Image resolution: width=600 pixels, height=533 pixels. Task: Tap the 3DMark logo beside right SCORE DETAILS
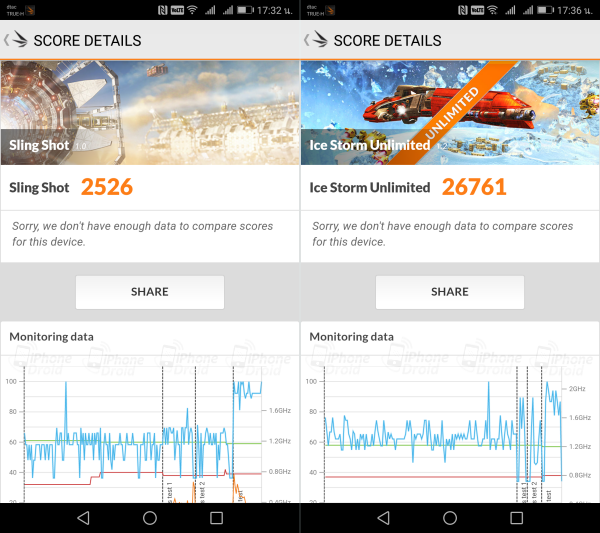320,39
